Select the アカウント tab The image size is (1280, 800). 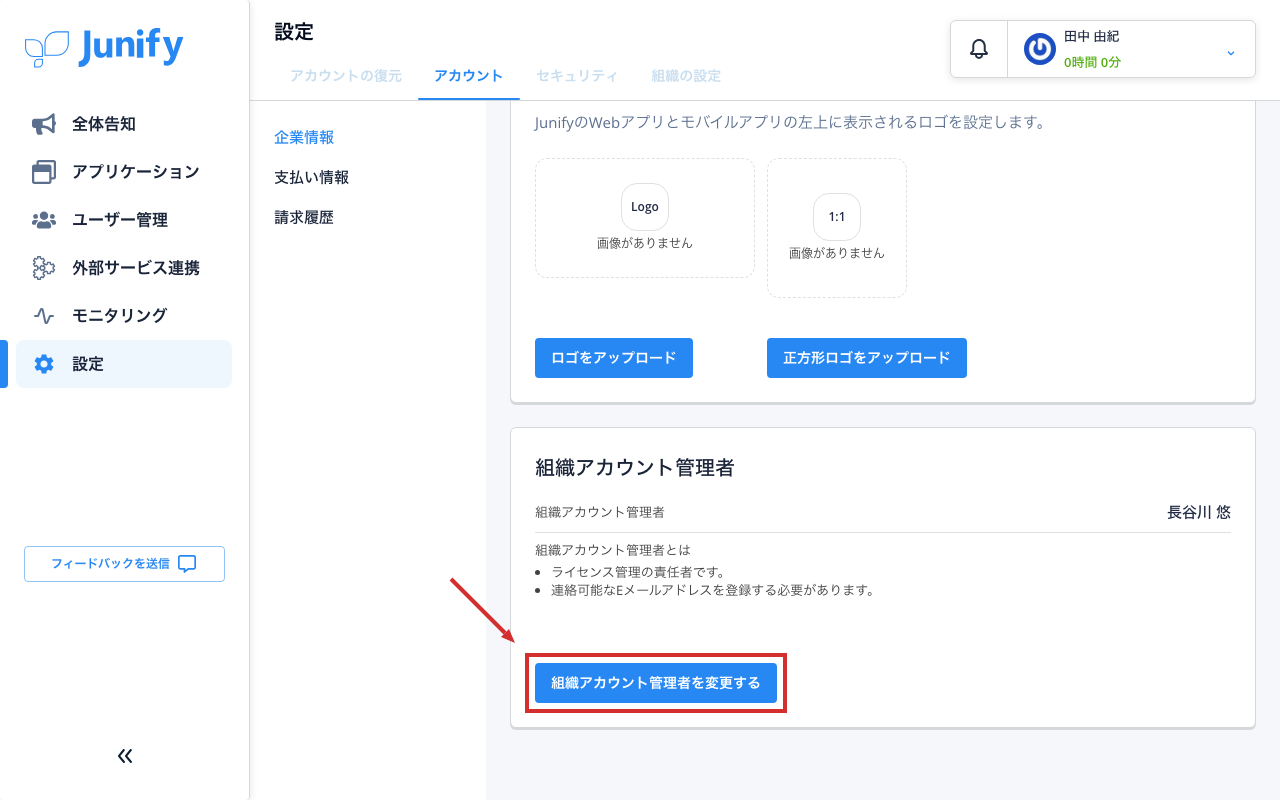(469, 76)
